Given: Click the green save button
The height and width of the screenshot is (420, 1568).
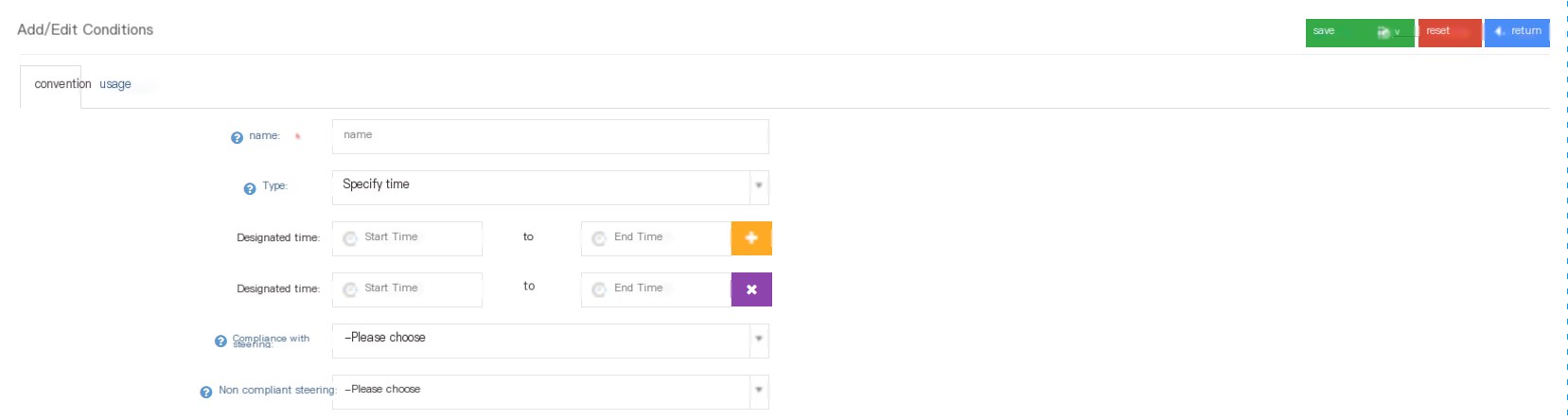Looking at the screenshot, I should [1360, 32].
